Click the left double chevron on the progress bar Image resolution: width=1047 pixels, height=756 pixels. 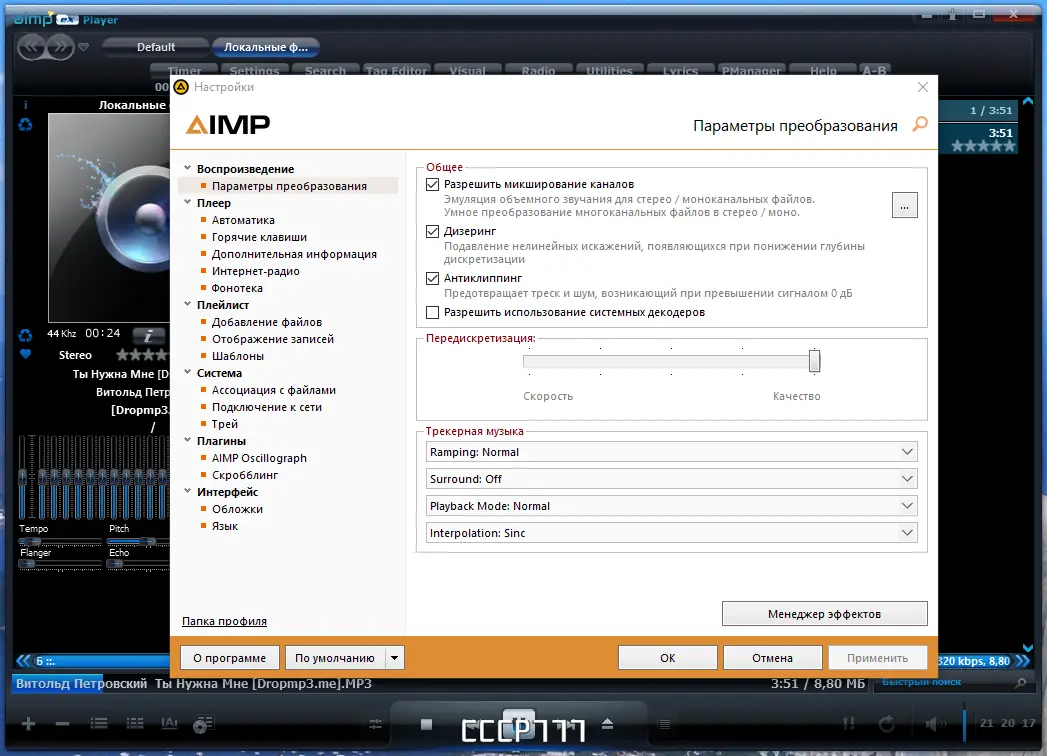[23, 660]
